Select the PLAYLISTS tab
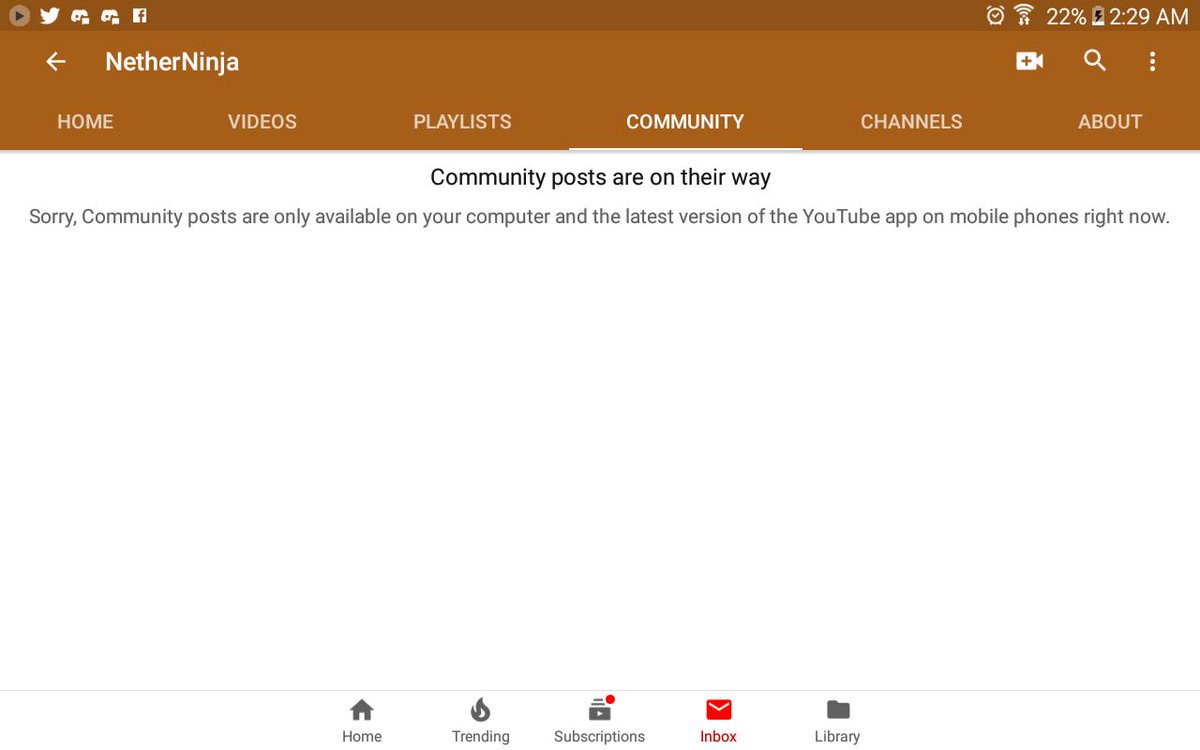1200x750 pixels. (462, 122)
